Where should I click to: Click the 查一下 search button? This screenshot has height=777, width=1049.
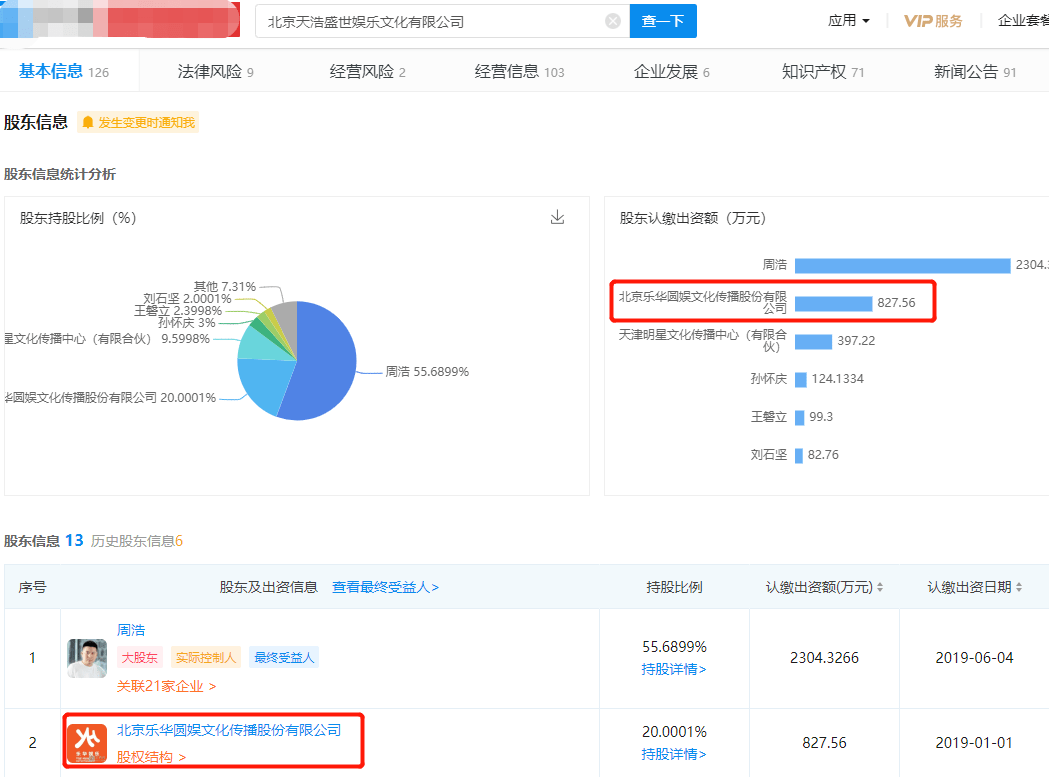click(x=663, y=21)
